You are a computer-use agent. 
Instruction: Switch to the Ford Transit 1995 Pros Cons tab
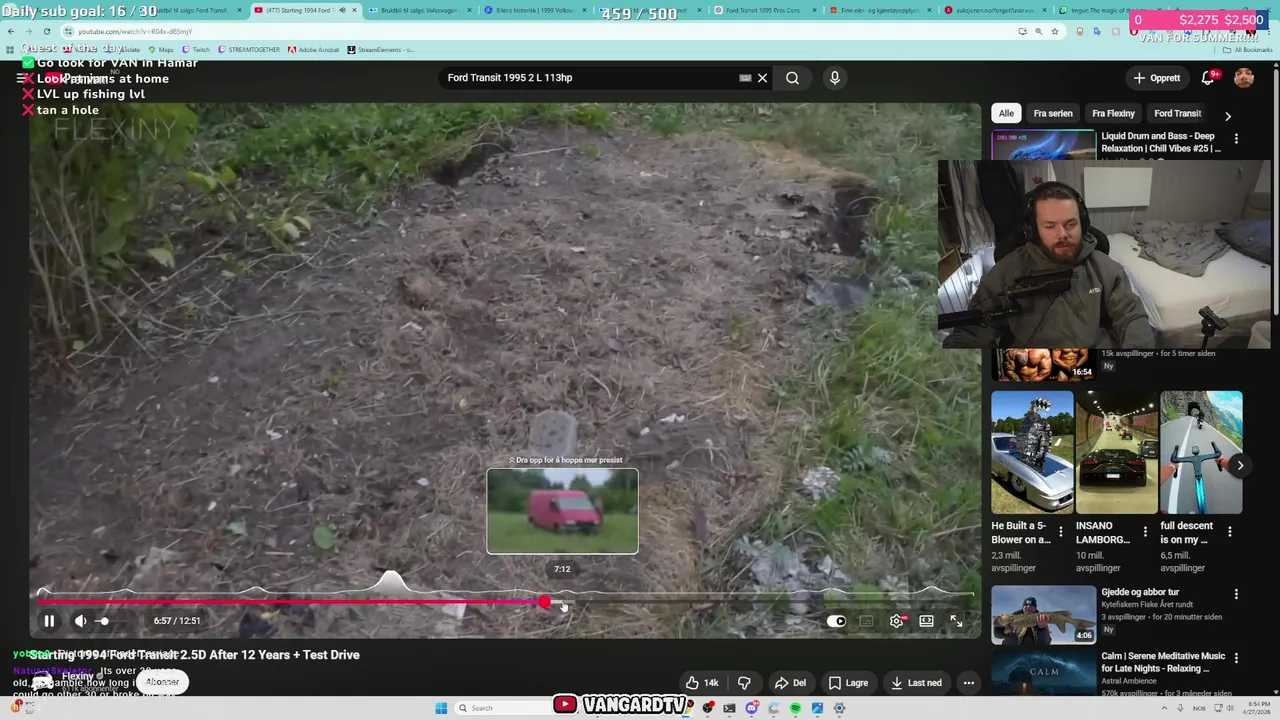tap(765, 10)
